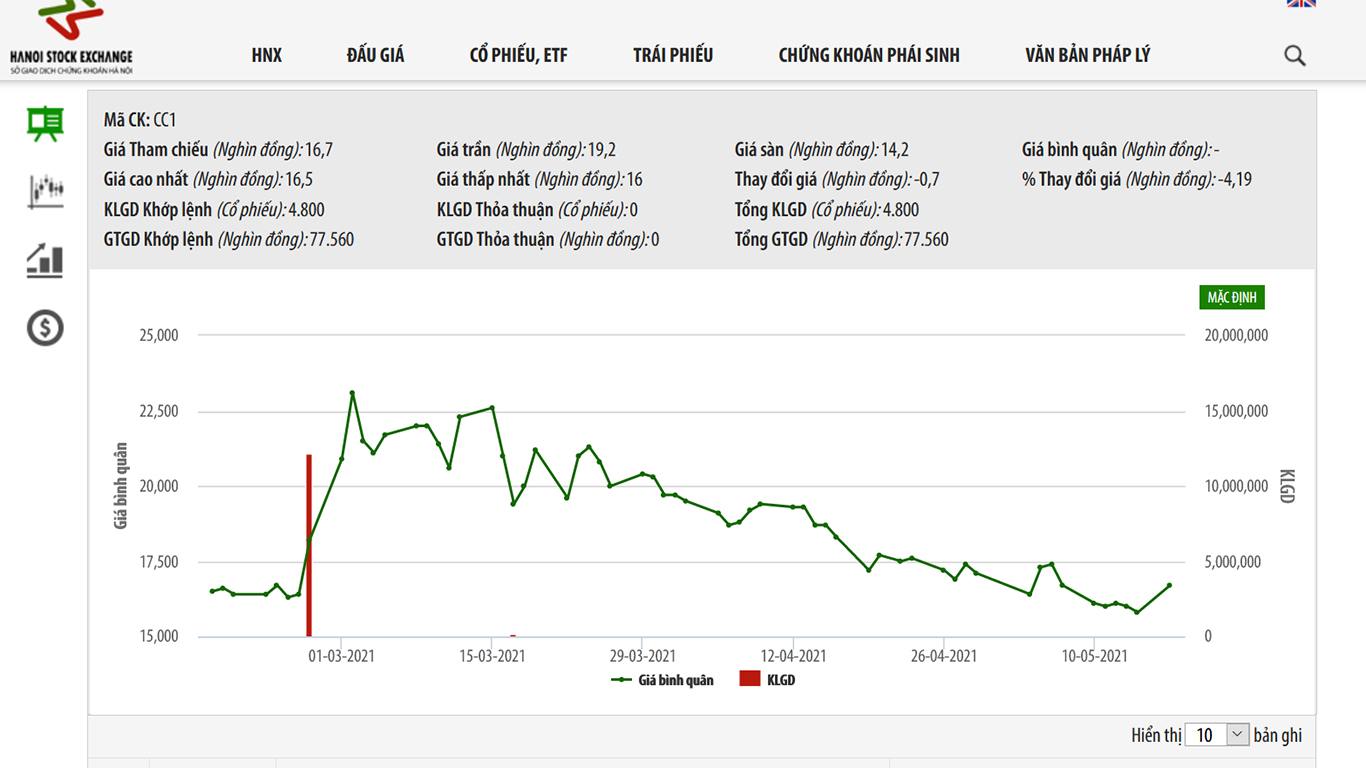The height and width of the screenshot is (768, 1366).
Task: Switch language using the UK flag icon
Action: (x=1300, y=4)
